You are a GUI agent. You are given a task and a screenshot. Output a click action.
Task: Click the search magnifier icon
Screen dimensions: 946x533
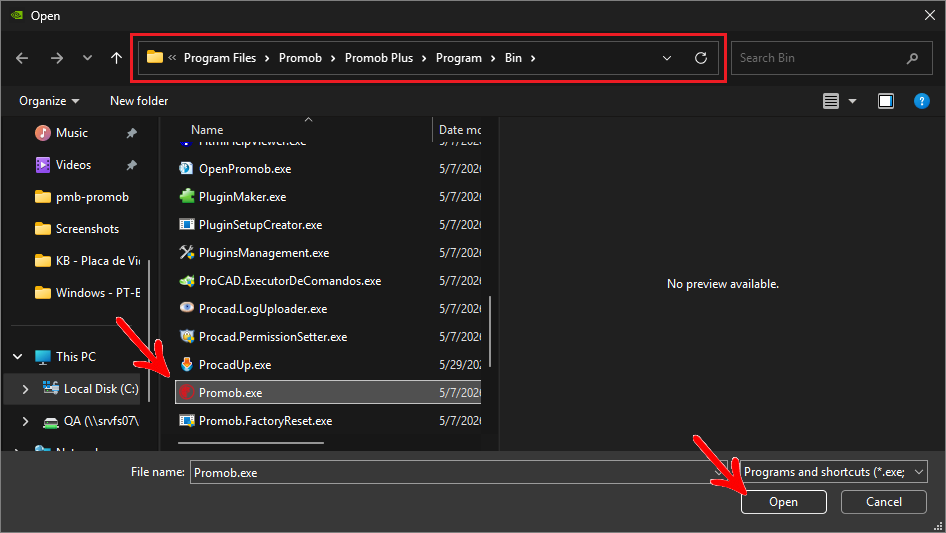click(x=912, y=58)
